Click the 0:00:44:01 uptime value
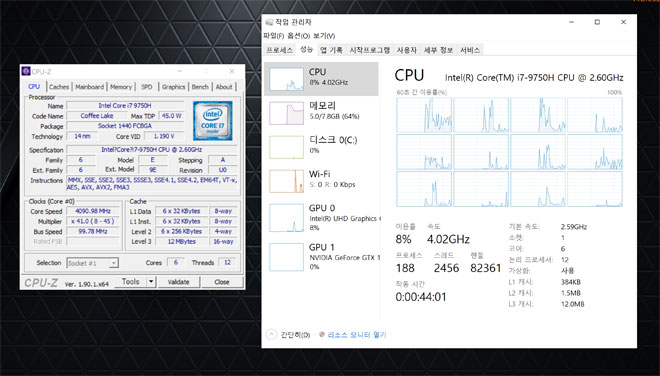 (420, 297)
